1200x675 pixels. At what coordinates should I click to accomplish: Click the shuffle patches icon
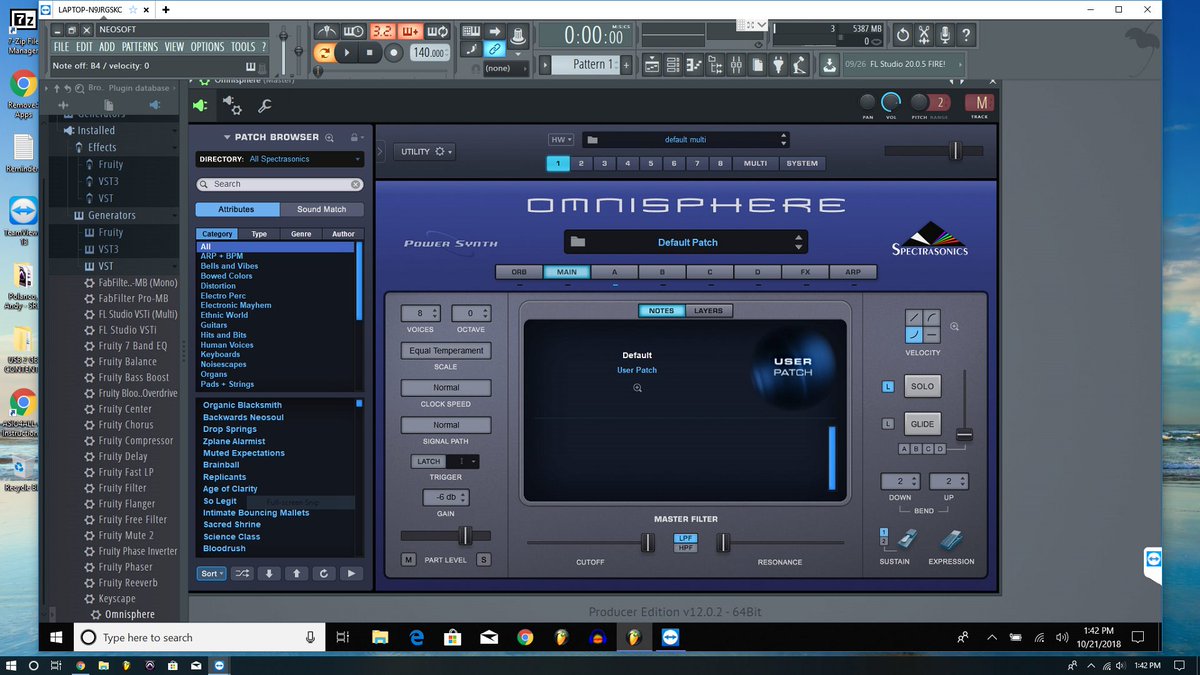click(242, 574)
